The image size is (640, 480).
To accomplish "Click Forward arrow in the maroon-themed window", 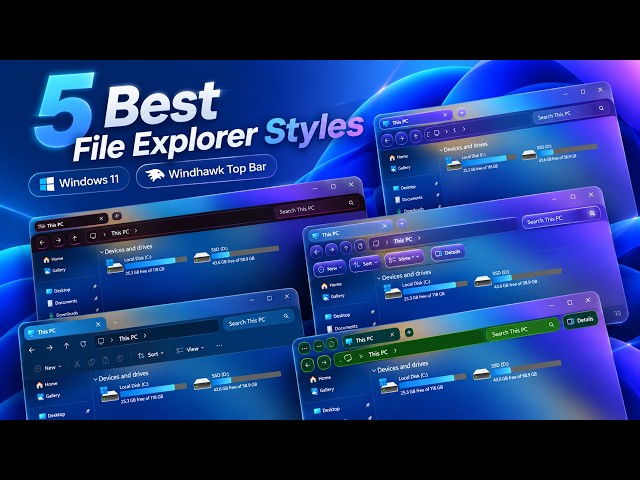I will (58, 240).
